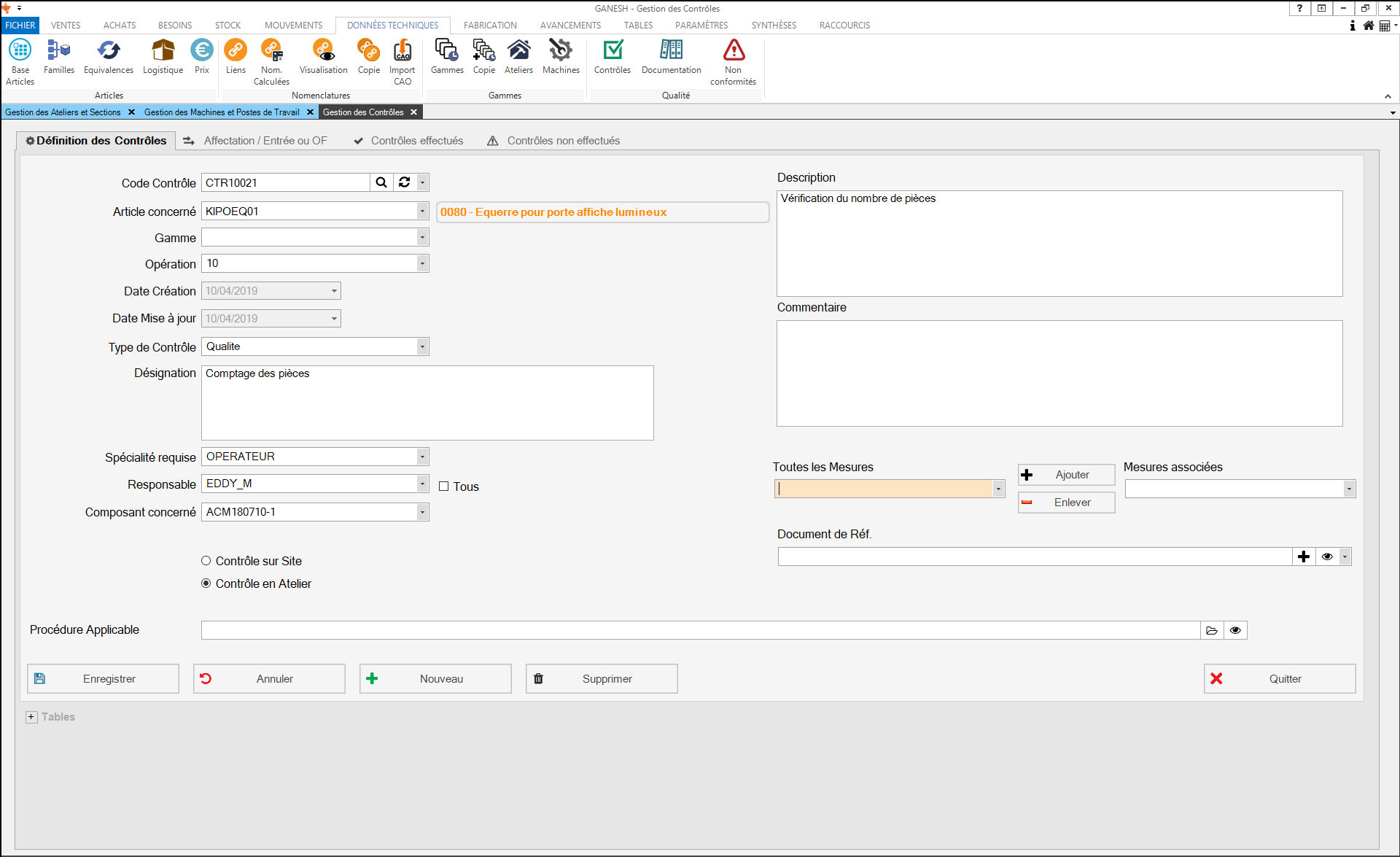The image size is (1400, 857).
Task: Open the Ateliers icon in Gammes
Action: (518, 57)
